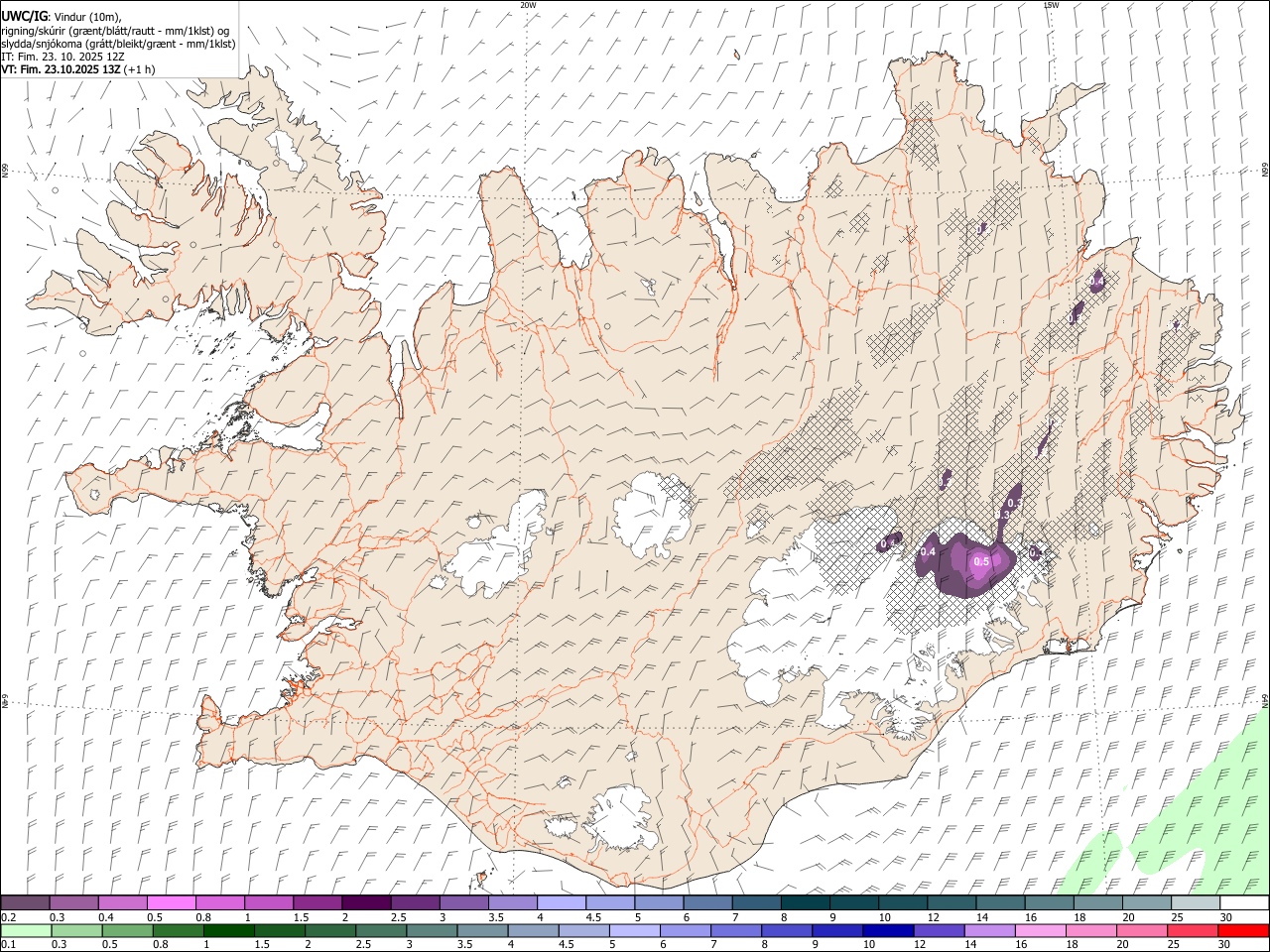Select the palest green 0.1–0.3 lower legend swatch
Viewport: 1270px width, 952px height.
(x=26, y=931)
